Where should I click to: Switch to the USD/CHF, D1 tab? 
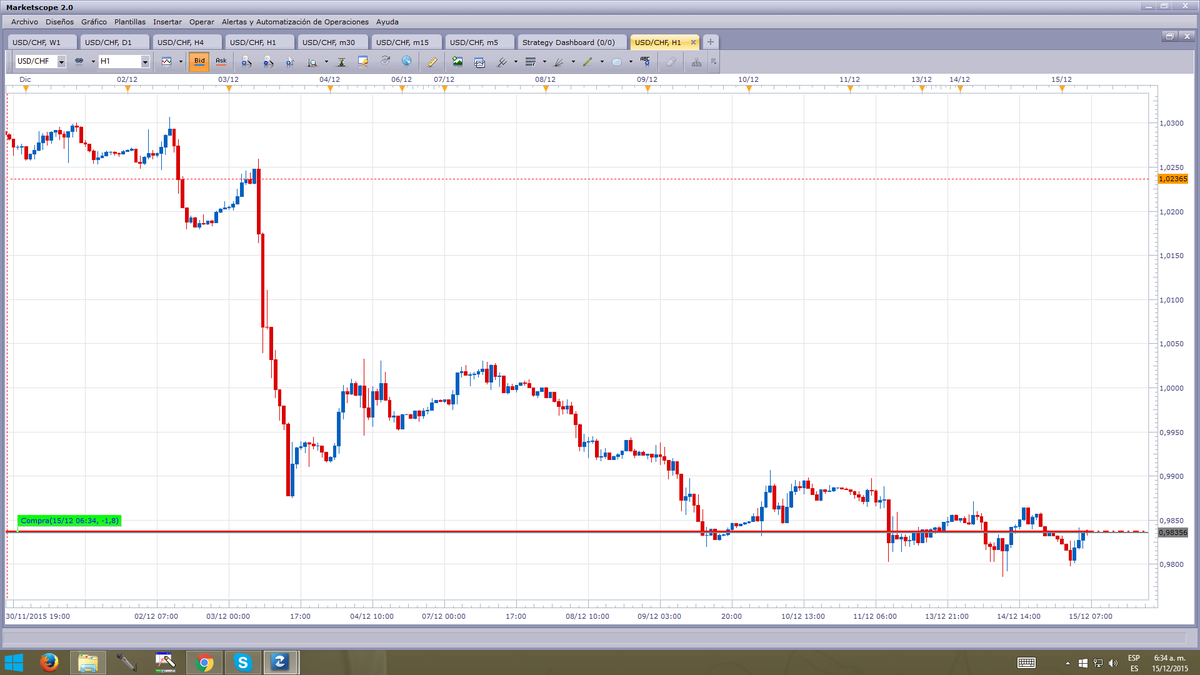click(114, 42)
